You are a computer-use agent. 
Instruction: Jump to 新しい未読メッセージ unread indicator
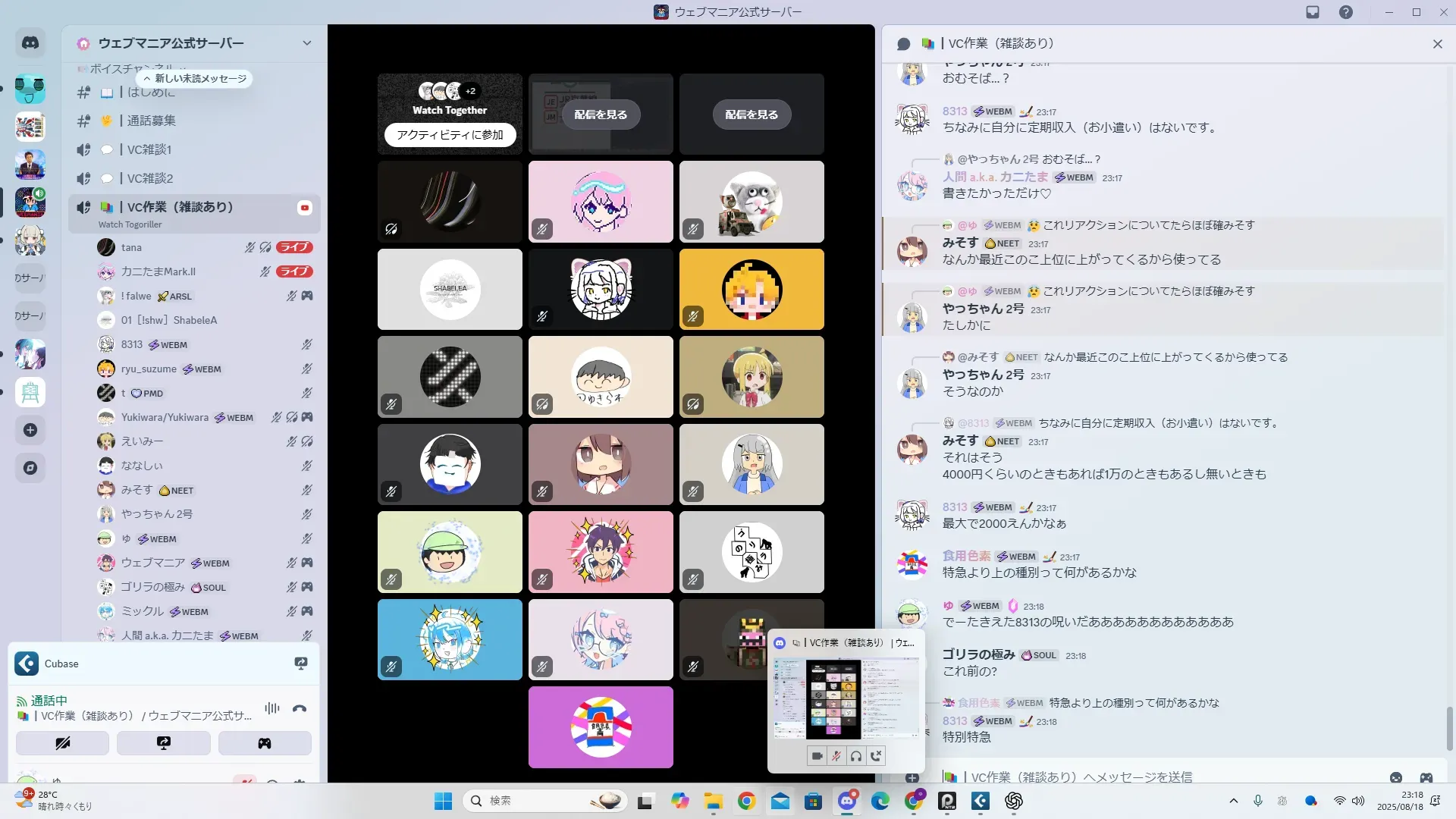(x=195, y=79)
